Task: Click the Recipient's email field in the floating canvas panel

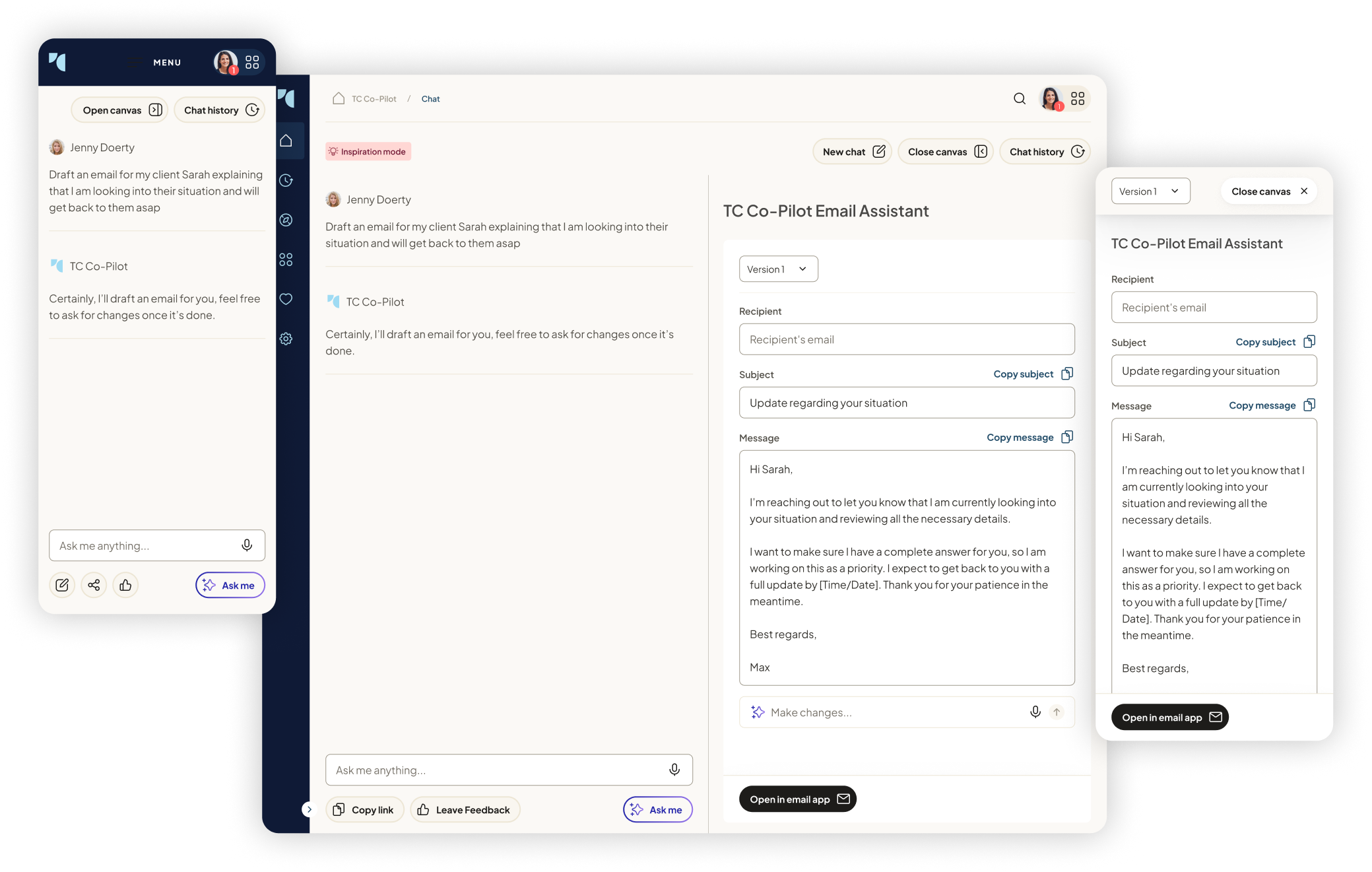Action: tap(1214, 308)
